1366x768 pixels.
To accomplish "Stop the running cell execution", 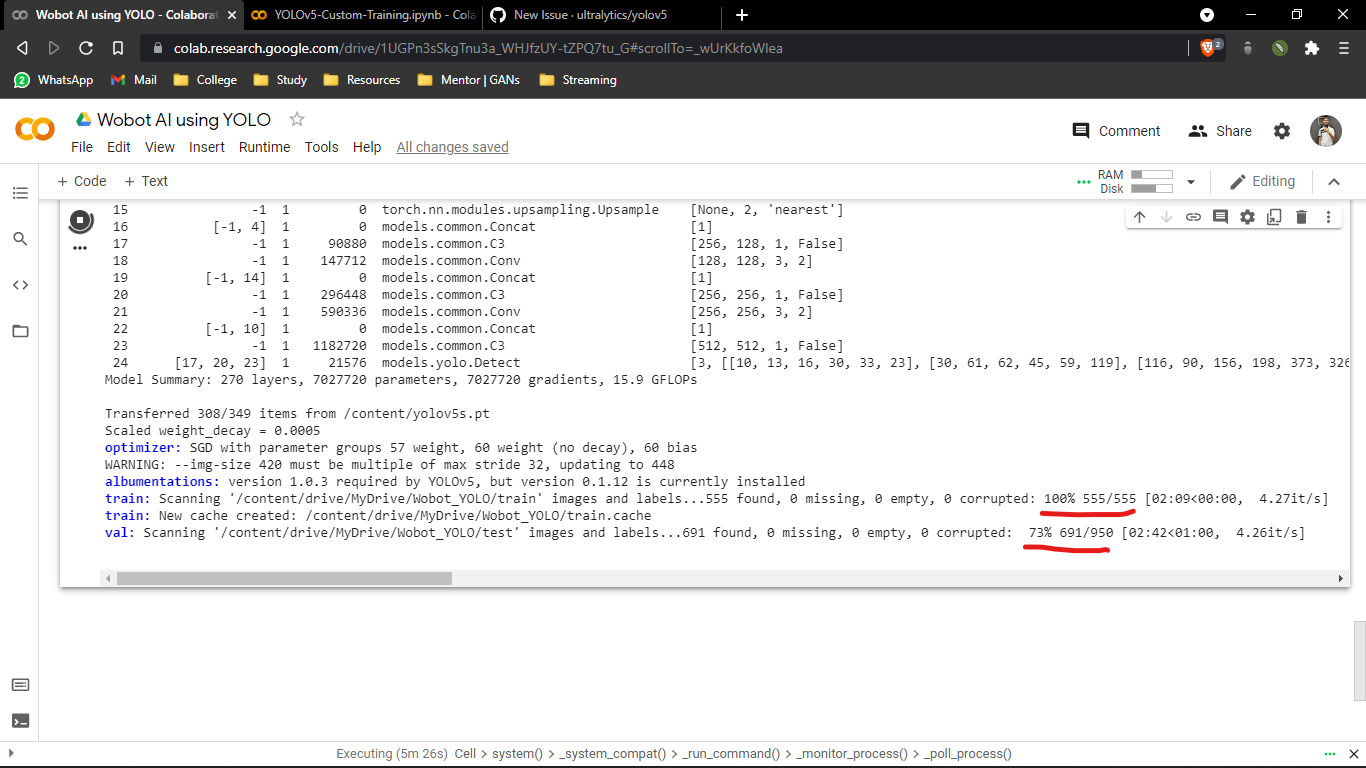I will pyautogui.click(x=80, y=218).
